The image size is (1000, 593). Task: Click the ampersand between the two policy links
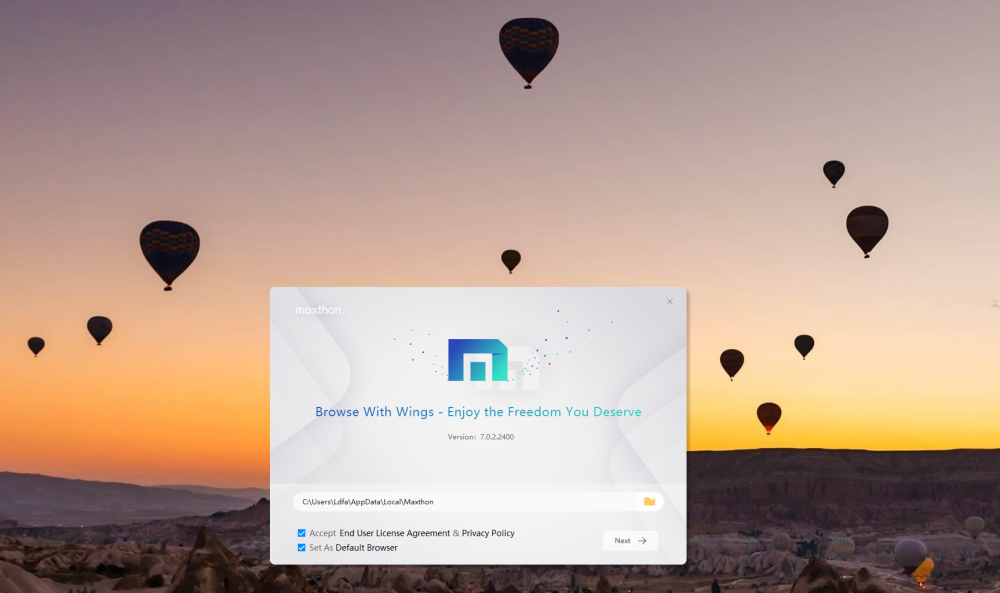pyautogui.click(x=456, y=533)
